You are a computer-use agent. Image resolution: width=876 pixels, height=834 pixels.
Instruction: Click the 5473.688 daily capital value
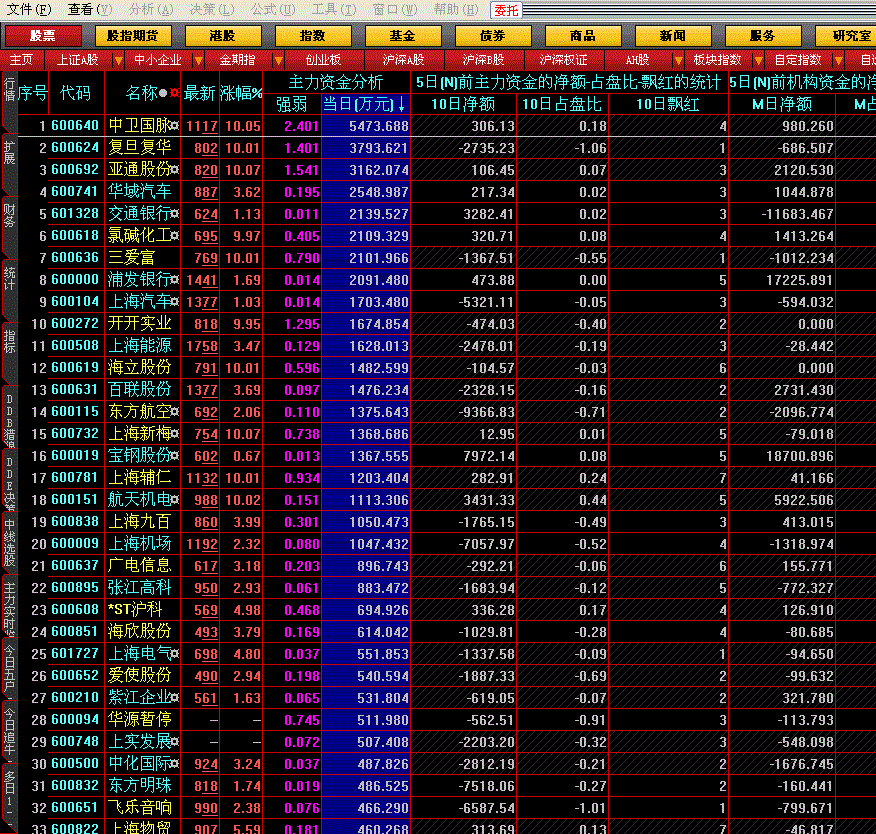pyautogui.click(x=379, y=126)
